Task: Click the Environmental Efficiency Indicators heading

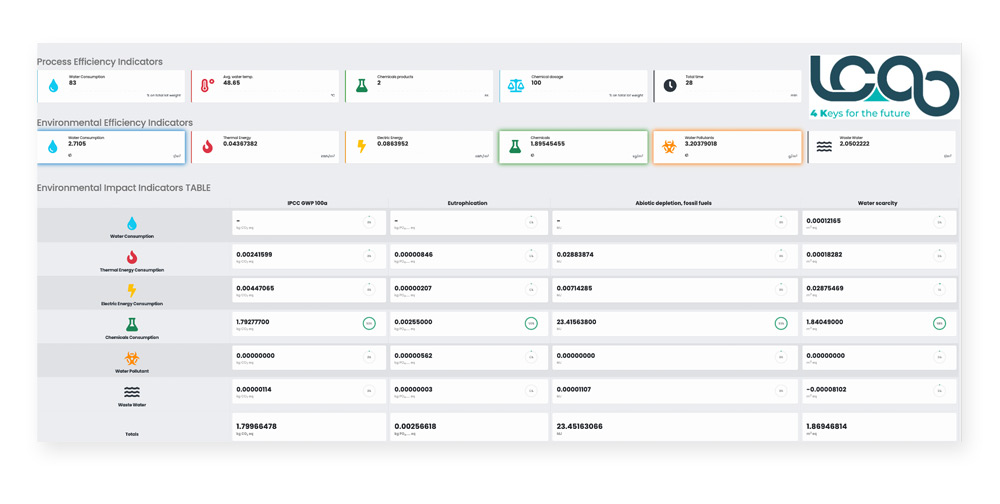Action: pos(115,122)
